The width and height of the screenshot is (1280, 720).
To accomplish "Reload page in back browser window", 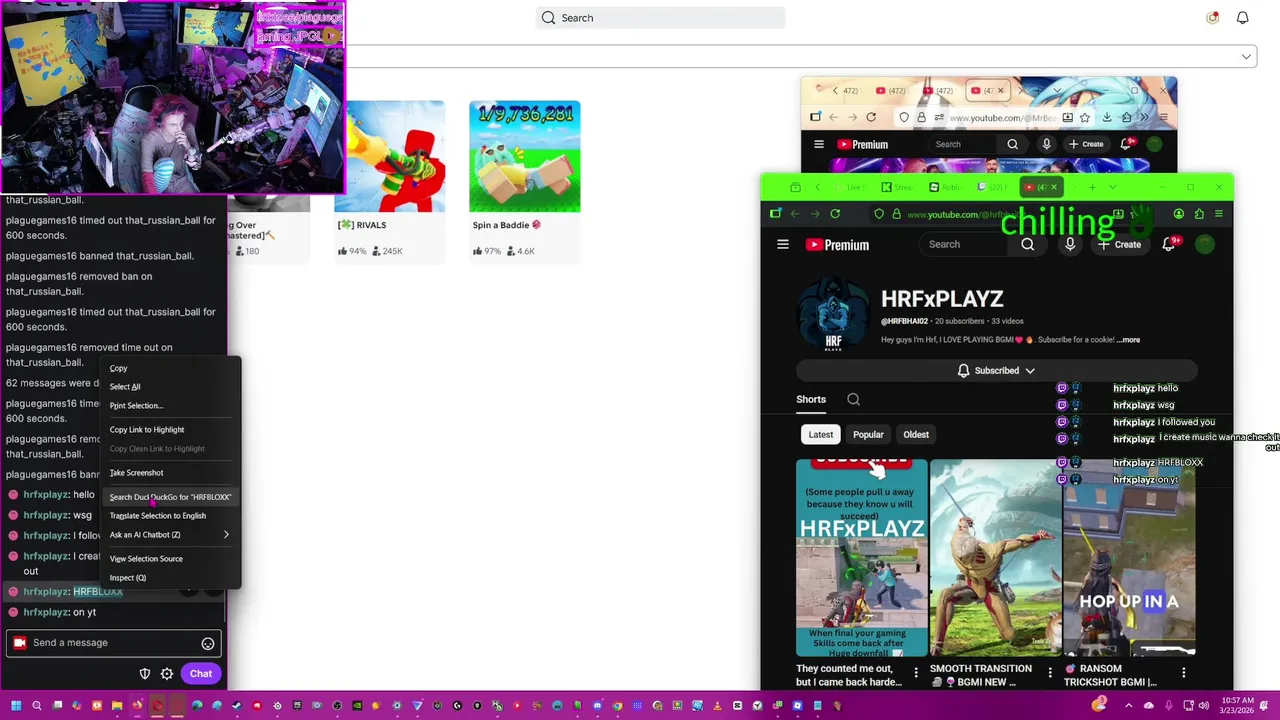I will pyautogui.click(x=871, y=118).
